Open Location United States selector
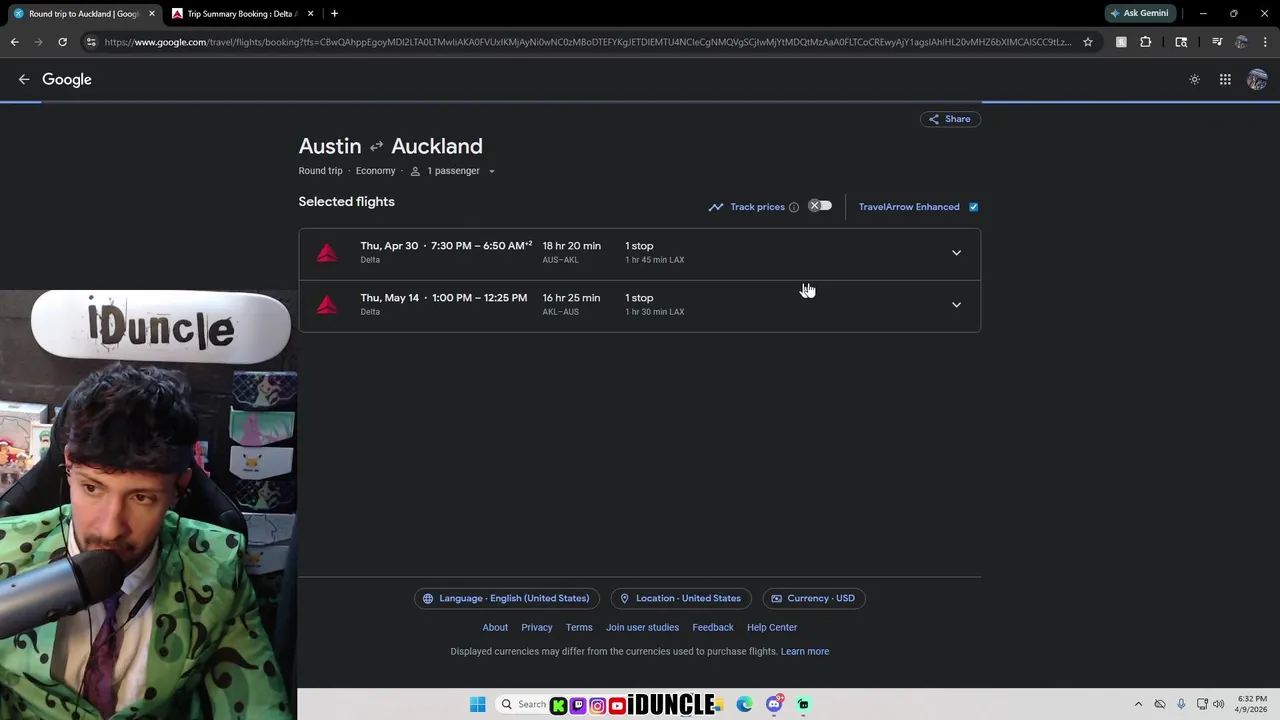This screenshot has height=720, width=1280. (681, 598)
